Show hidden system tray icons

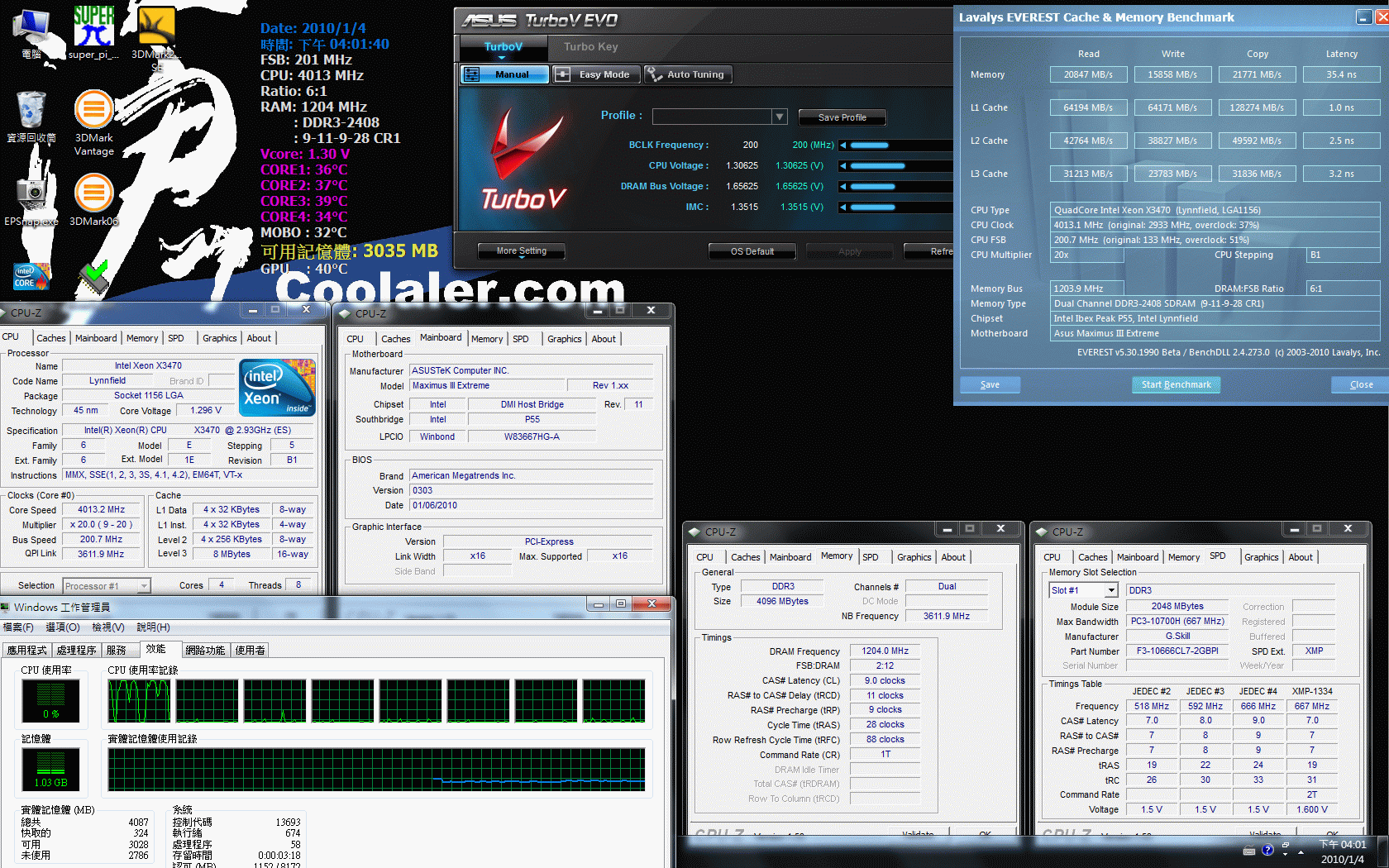tap(1301, 851)
